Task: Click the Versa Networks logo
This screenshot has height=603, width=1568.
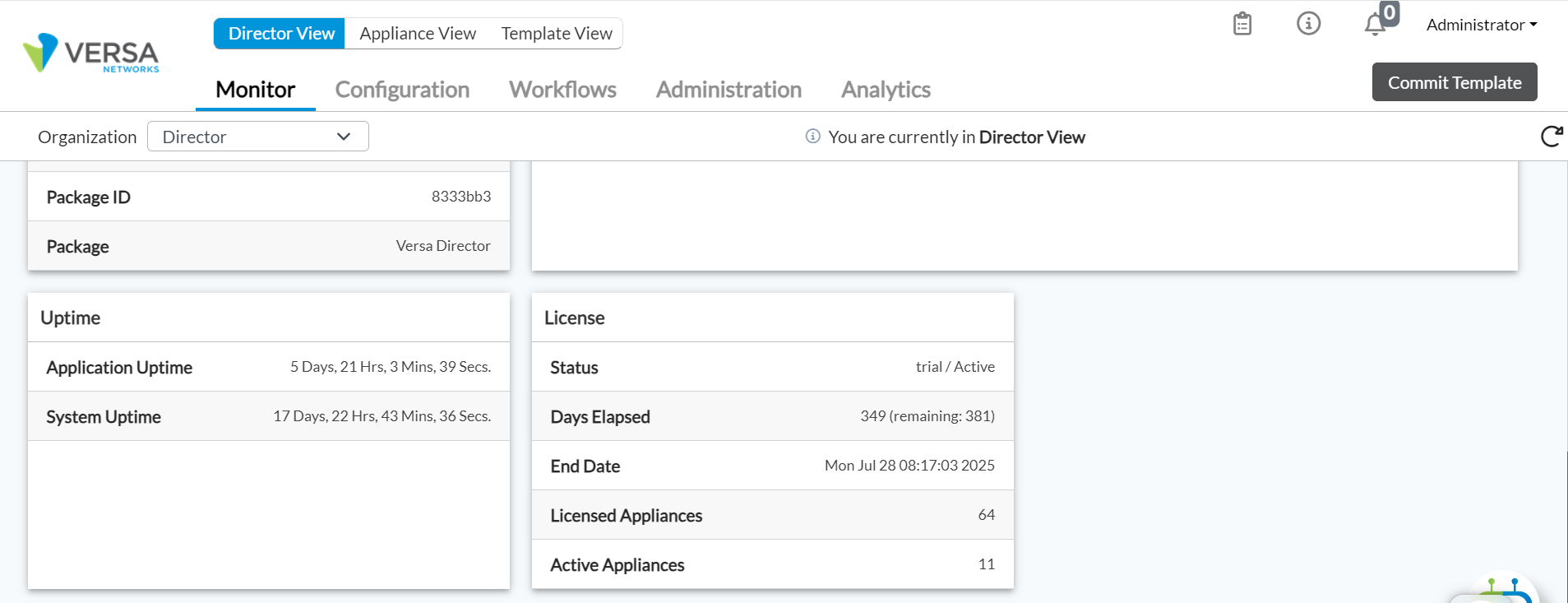Action: 91,53
